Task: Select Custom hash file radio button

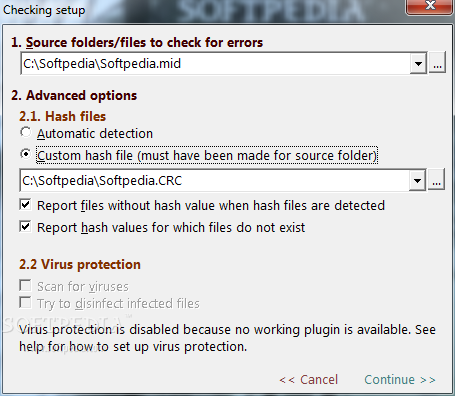Action: (26, 154)
